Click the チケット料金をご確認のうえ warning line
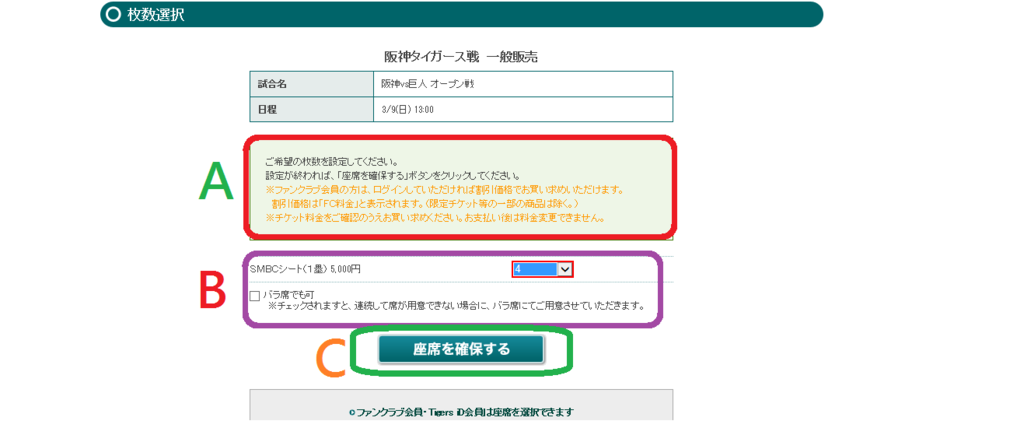This screenshot has width=1024, height=442. tap(434, 218)
